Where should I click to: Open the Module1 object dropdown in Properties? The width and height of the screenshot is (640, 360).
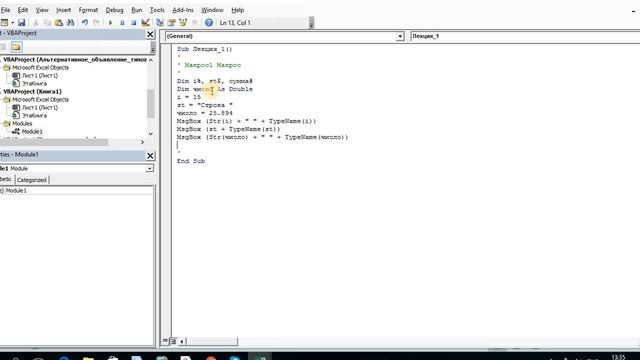point(150,169)
